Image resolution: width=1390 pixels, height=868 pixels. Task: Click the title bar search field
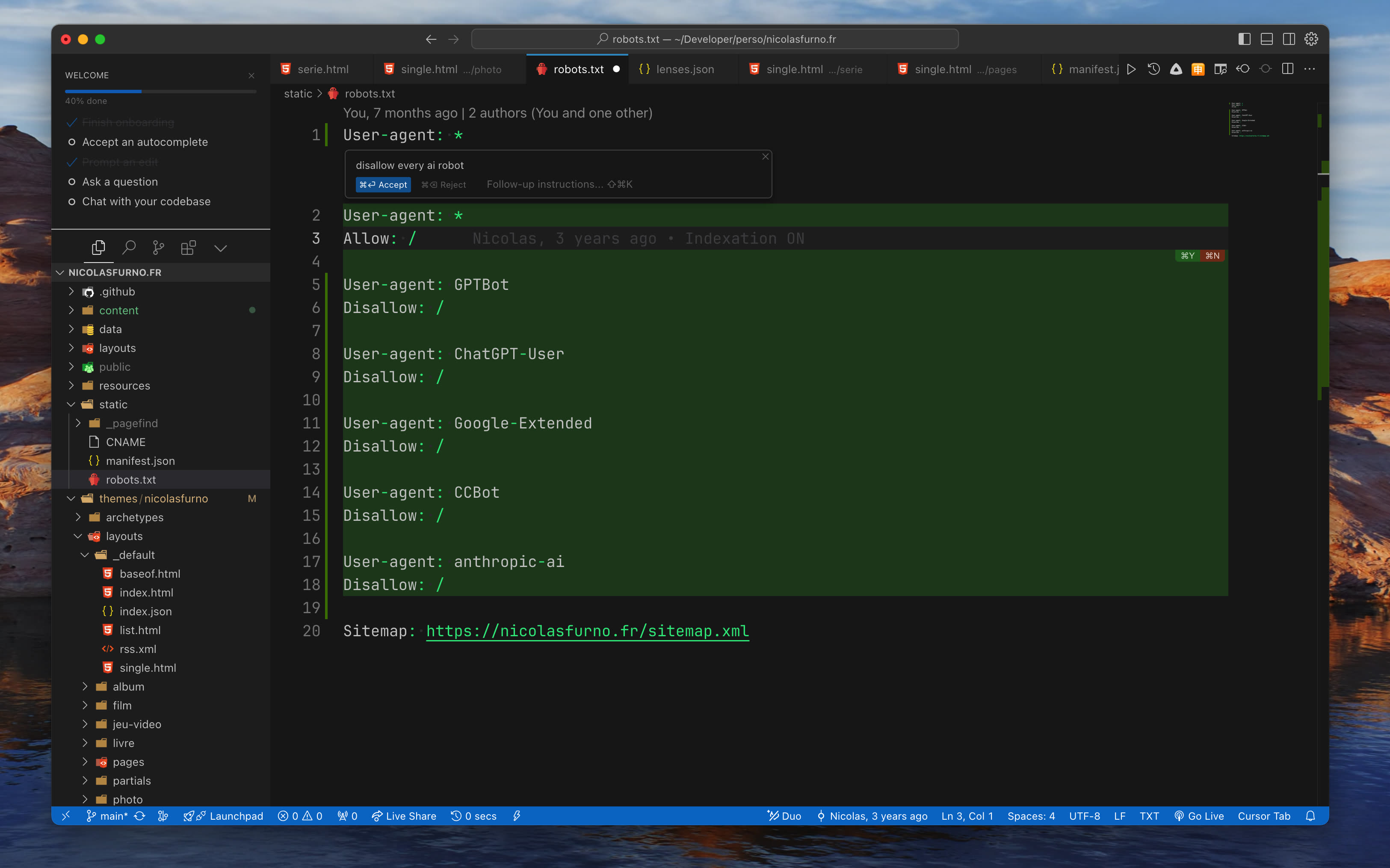coord(715,39)
